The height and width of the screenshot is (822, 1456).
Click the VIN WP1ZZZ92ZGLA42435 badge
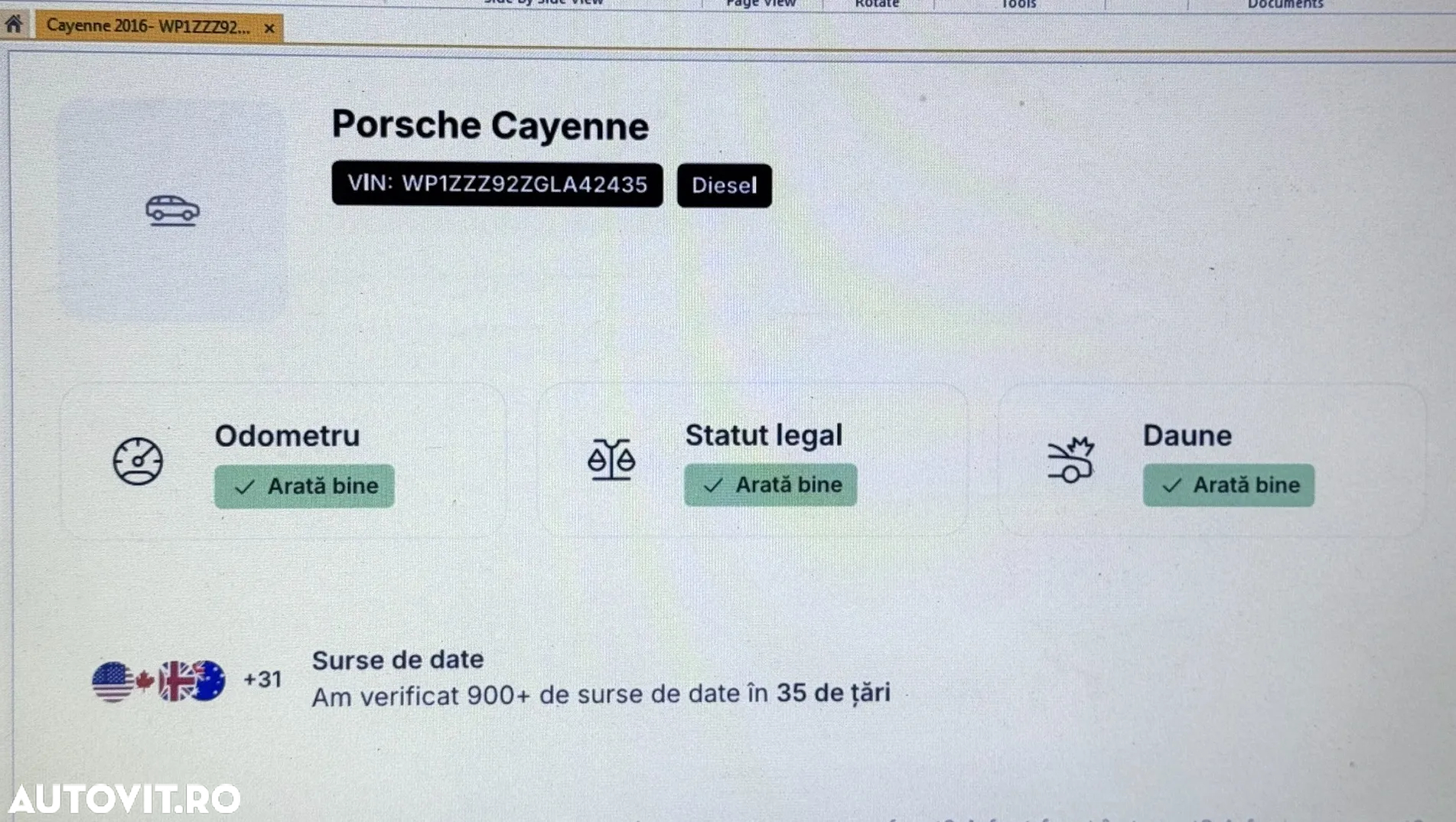tap(497, 184)
